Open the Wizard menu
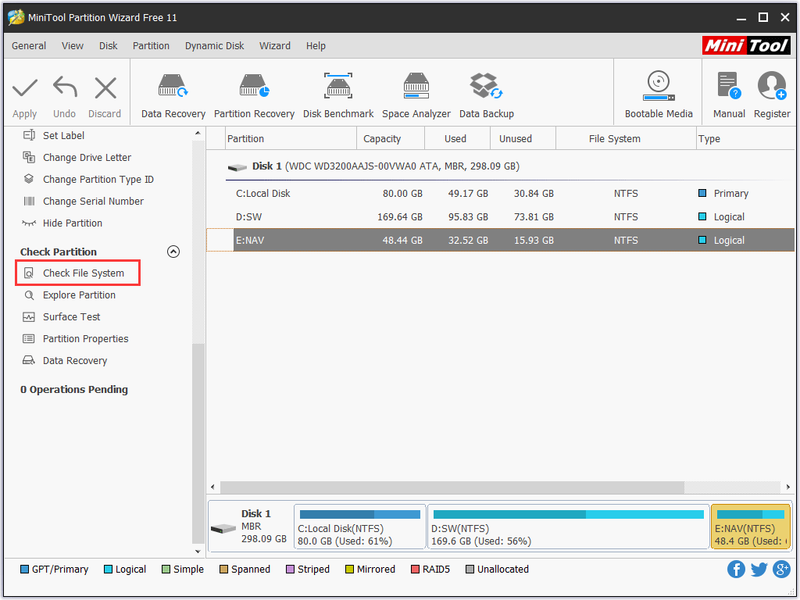Image resolution: width=800 pixels, height=600 pixels. (x=274, y=46)
